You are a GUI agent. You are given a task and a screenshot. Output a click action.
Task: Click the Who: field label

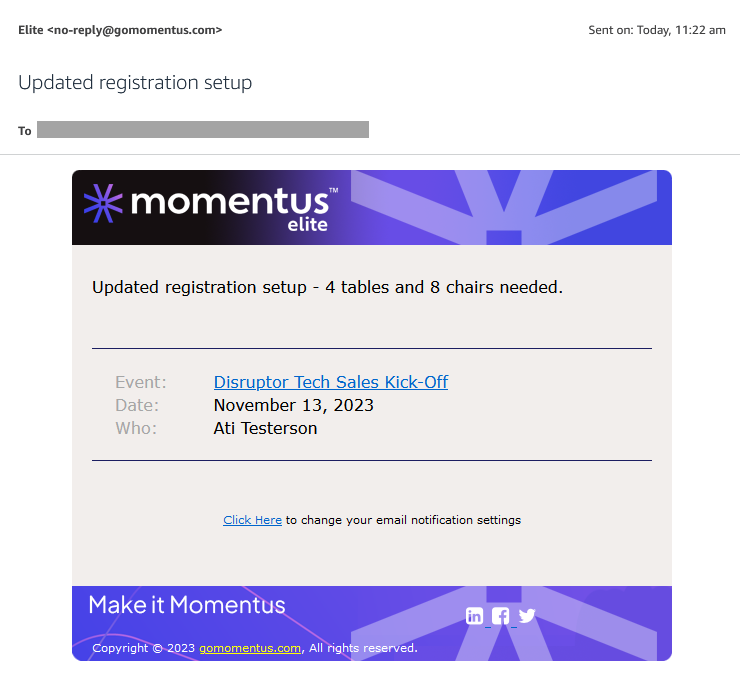136,428
